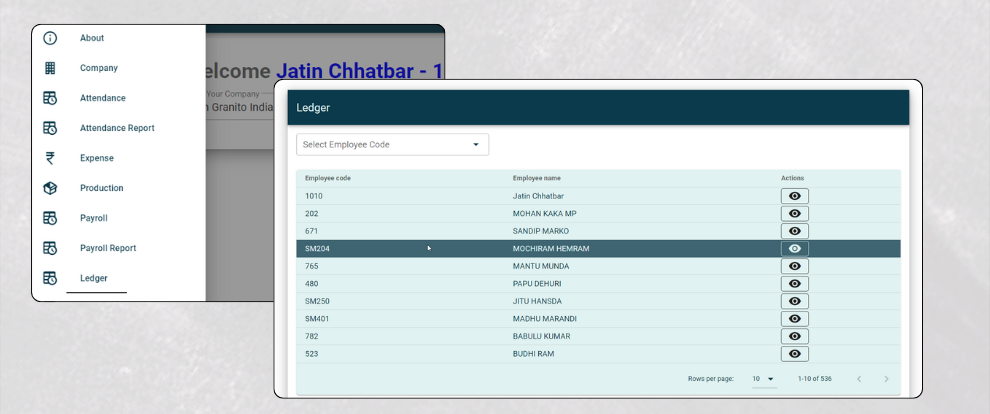
Task: Open the Production menu item
Action: [102, 188]
